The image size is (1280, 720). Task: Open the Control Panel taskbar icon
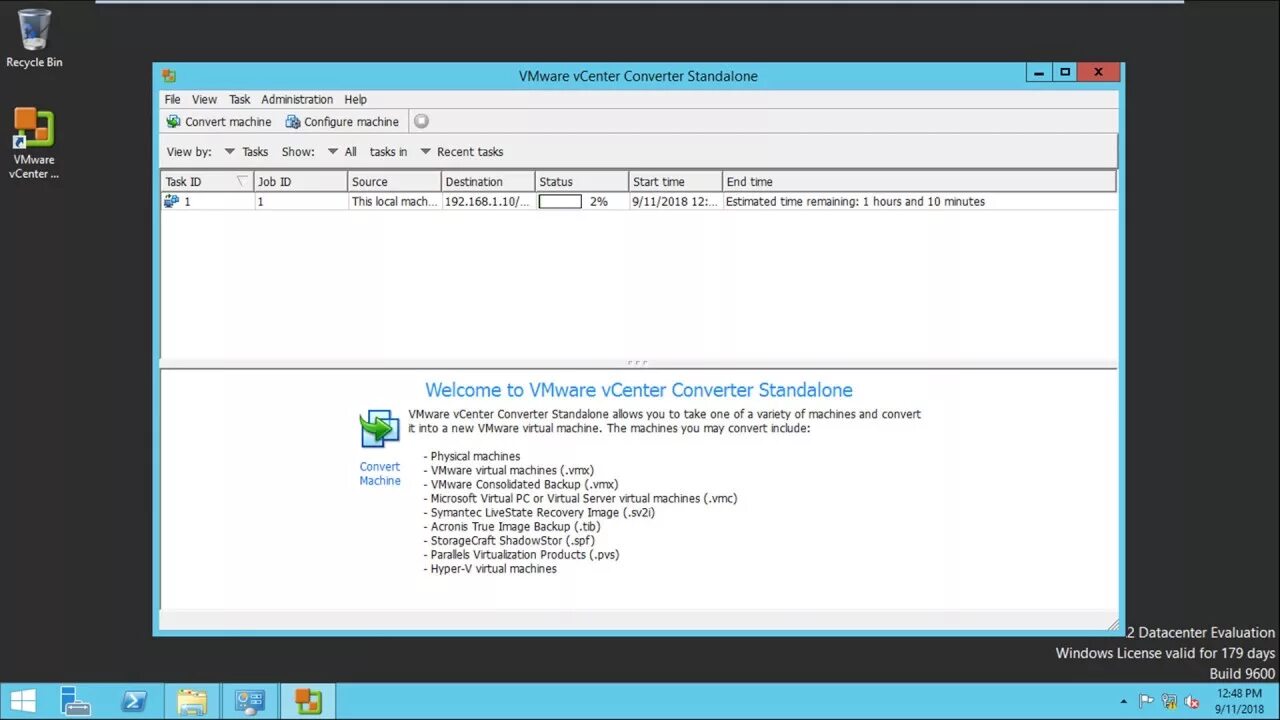tap(250, 701)
